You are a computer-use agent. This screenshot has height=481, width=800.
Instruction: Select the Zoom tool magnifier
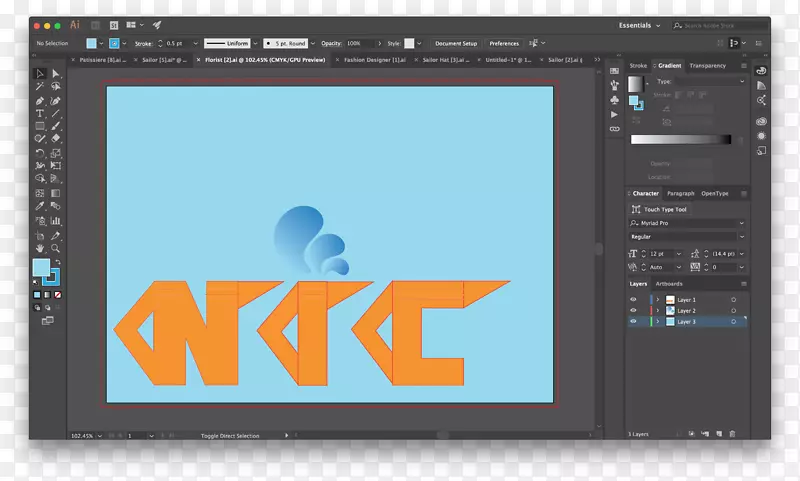pyautogui.click(x=56, y=246)
